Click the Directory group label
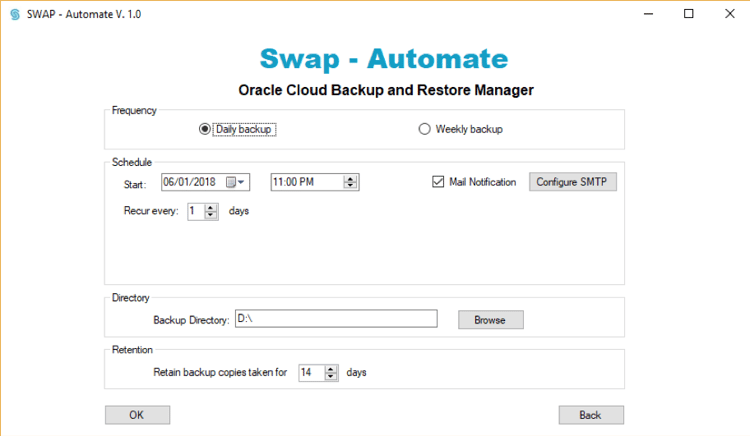Image resolution: width=750 pixels, height=436 pixels. (x=131, y=298)
